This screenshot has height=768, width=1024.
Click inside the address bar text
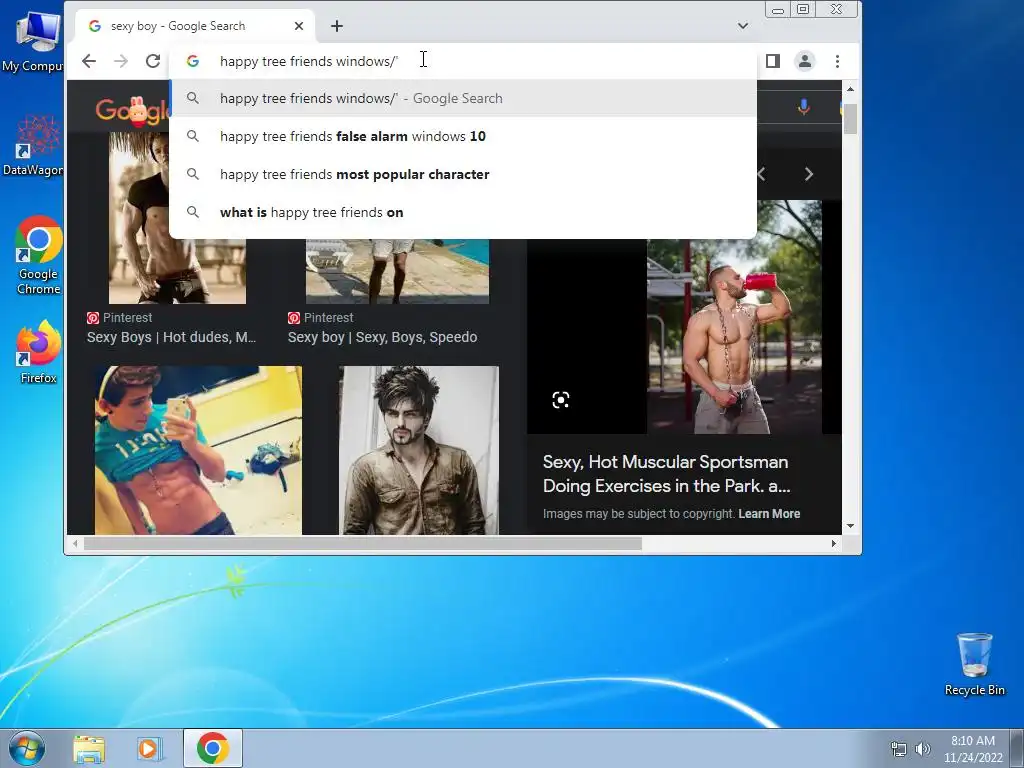point(308,61)
